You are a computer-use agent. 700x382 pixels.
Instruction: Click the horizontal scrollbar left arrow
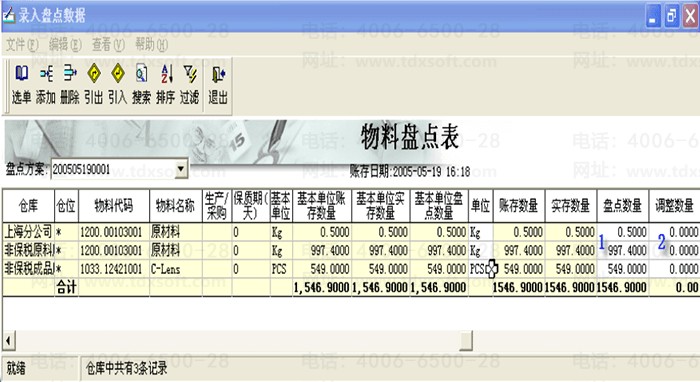coord(9,341)
